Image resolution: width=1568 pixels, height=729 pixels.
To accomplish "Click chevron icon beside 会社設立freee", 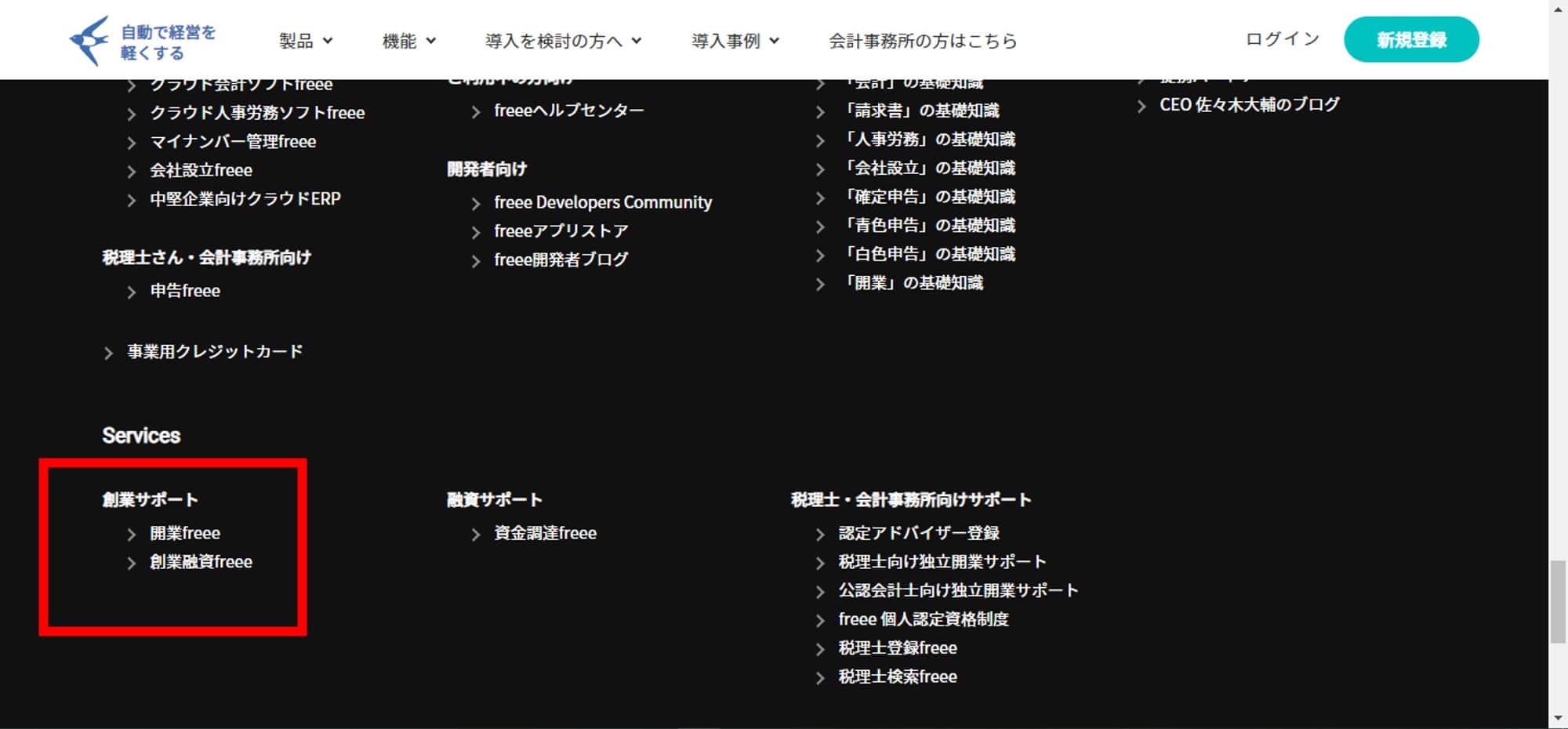I will click(x=132, y=172).
